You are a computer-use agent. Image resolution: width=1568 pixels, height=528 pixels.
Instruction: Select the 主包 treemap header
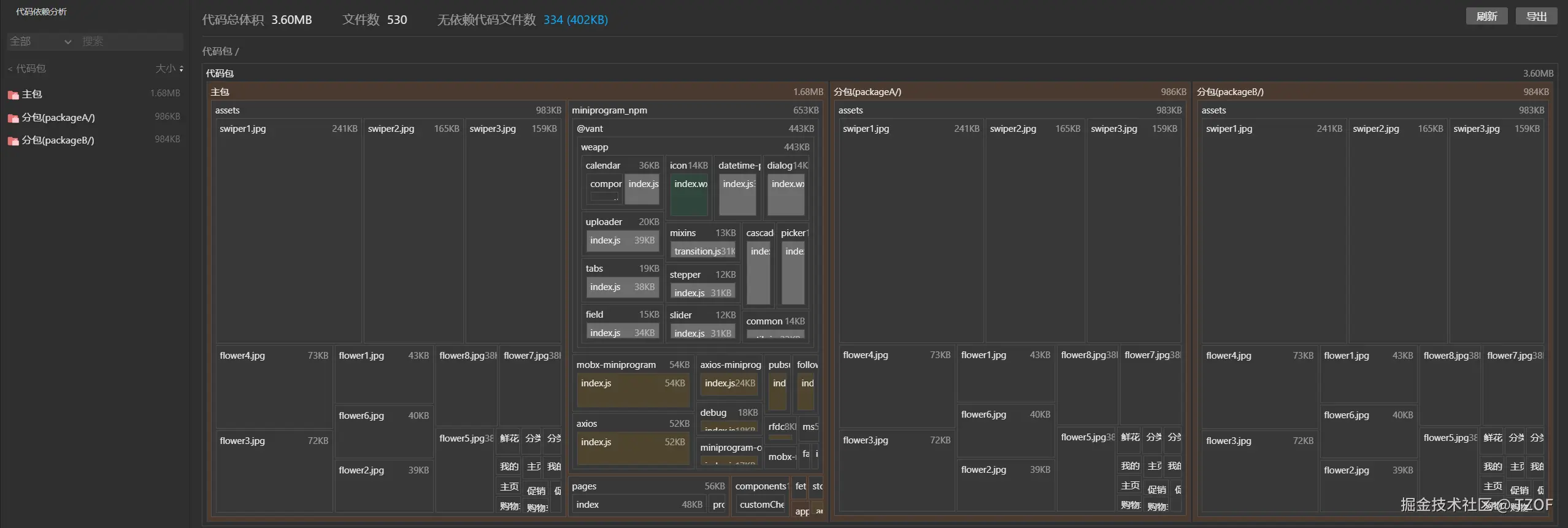220,92
